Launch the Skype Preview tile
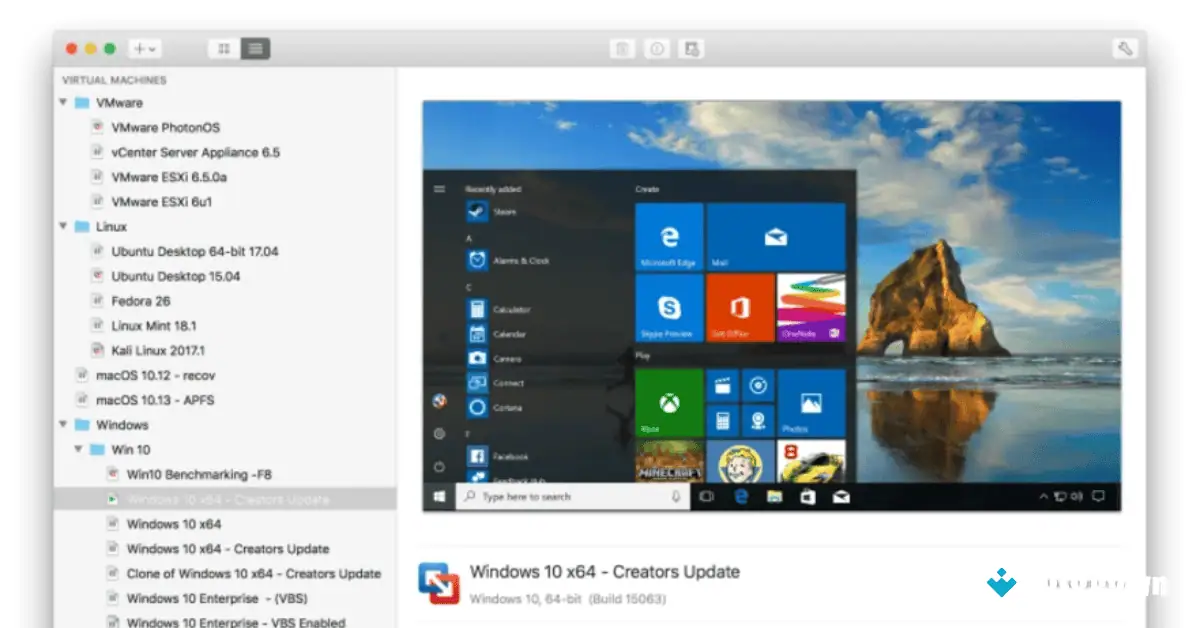This screenshot has height=628, width=1200. click(x=668, y=307)
